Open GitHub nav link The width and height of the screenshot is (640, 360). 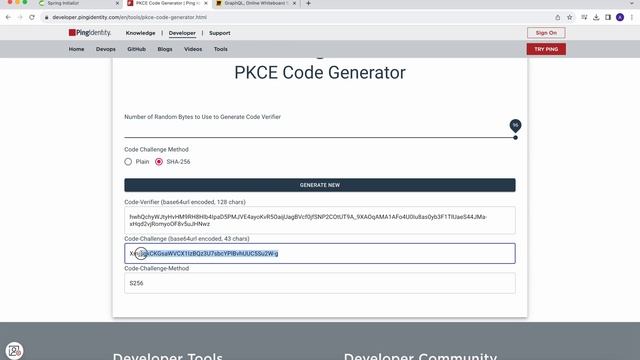(136, 49)
